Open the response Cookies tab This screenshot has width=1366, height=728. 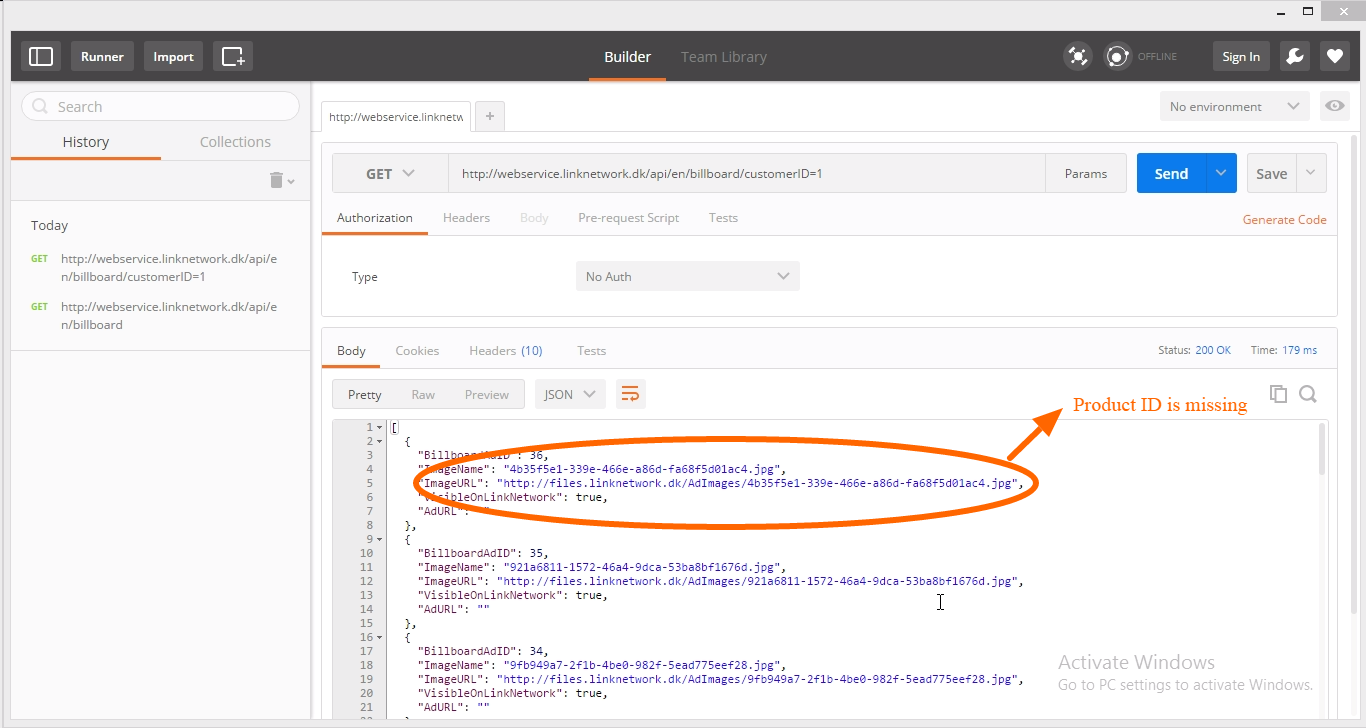[417, 350]
